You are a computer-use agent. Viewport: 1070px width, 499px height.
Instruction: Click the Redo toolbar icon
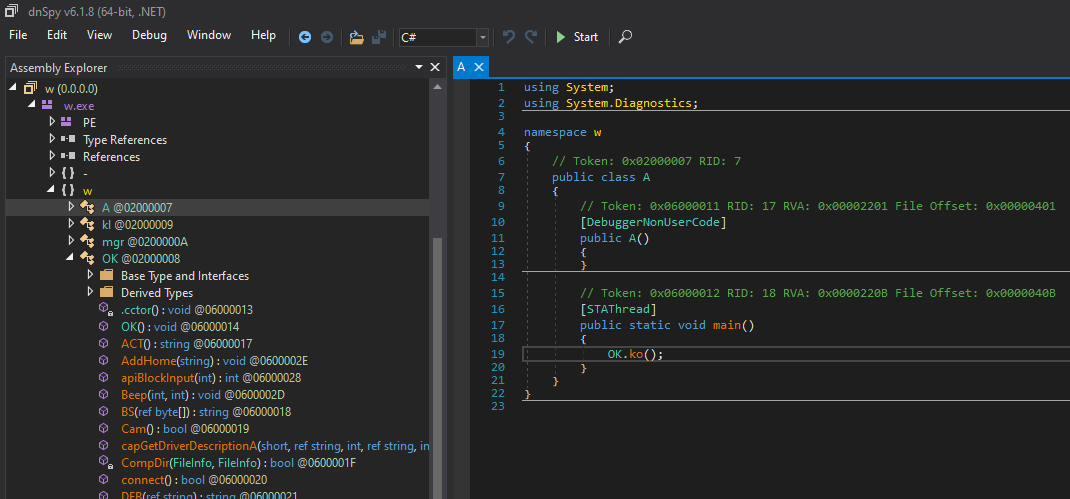[x=531, y=37]
